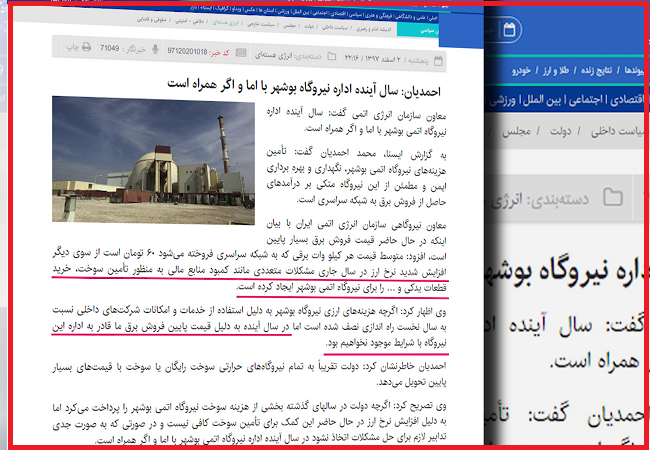Click the paragraph starting احمدیان خاطرنشان کرد: دولت تقریباً
Screen dimensions: 650x450
click(x=250, y=374)
